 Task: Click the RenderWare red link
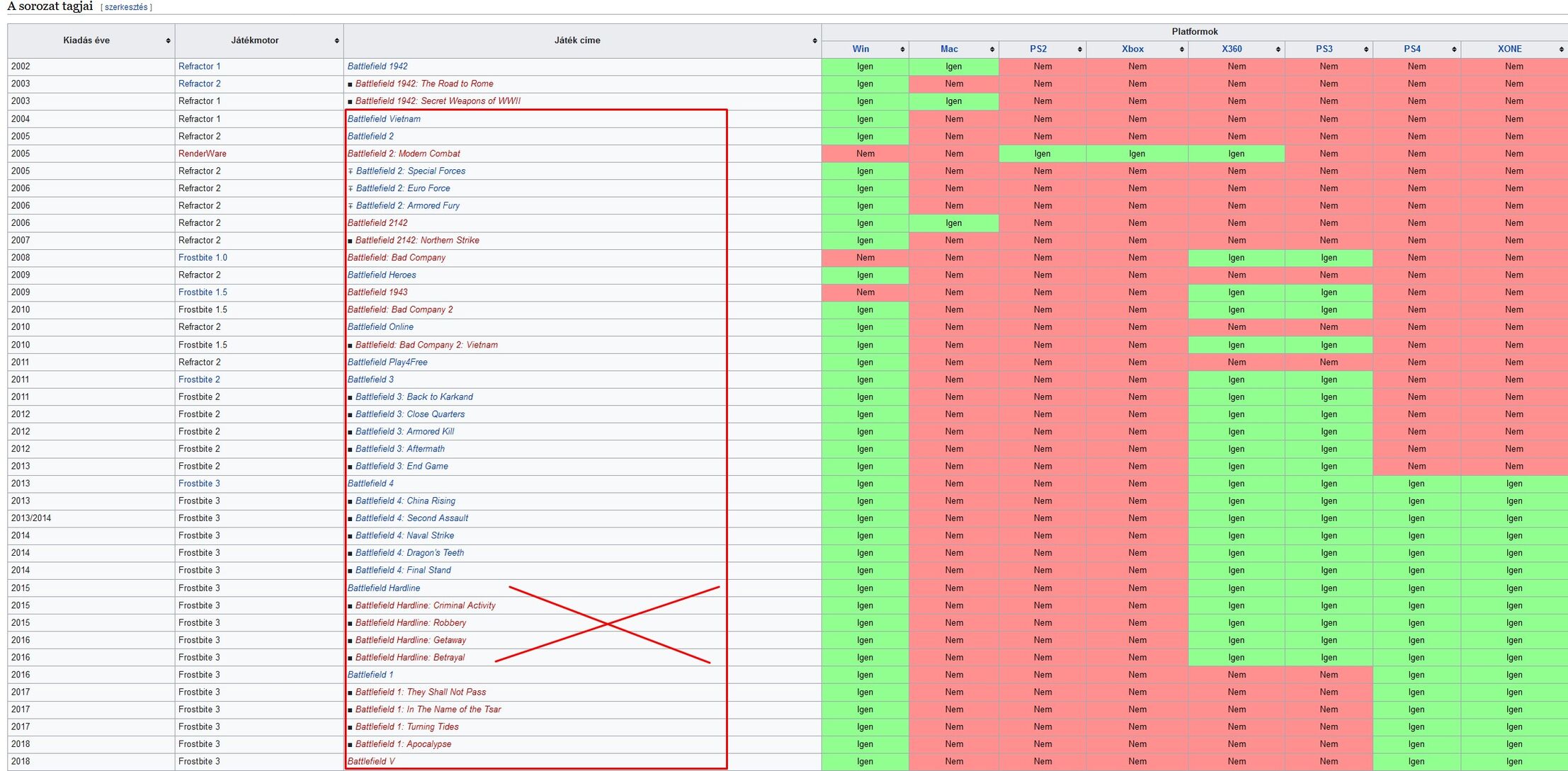[x=202, y=154]
